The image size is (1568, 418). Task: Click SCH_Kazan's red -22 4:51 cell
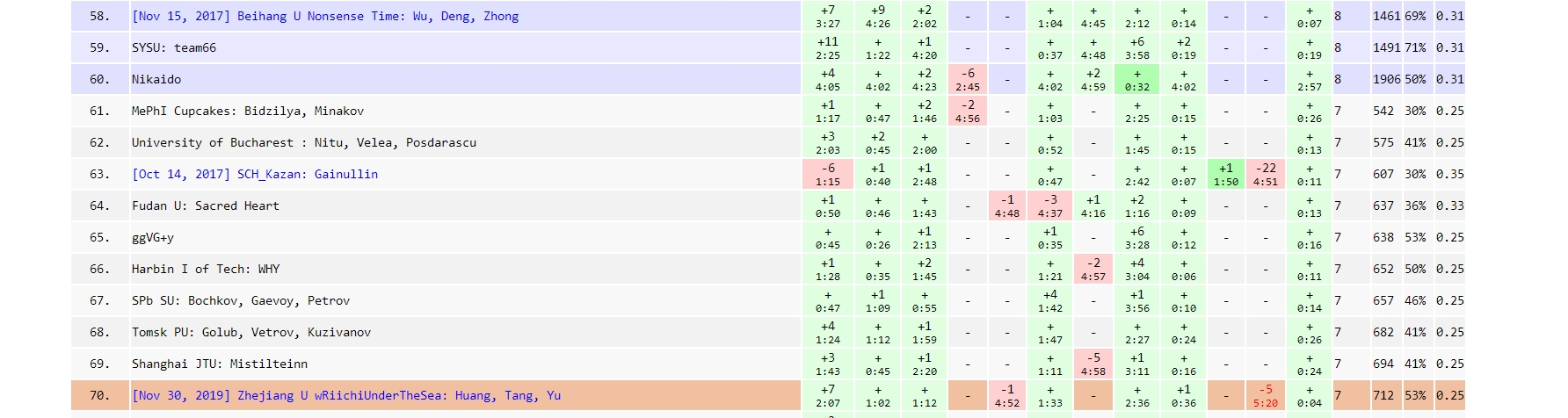[1266, 175]
